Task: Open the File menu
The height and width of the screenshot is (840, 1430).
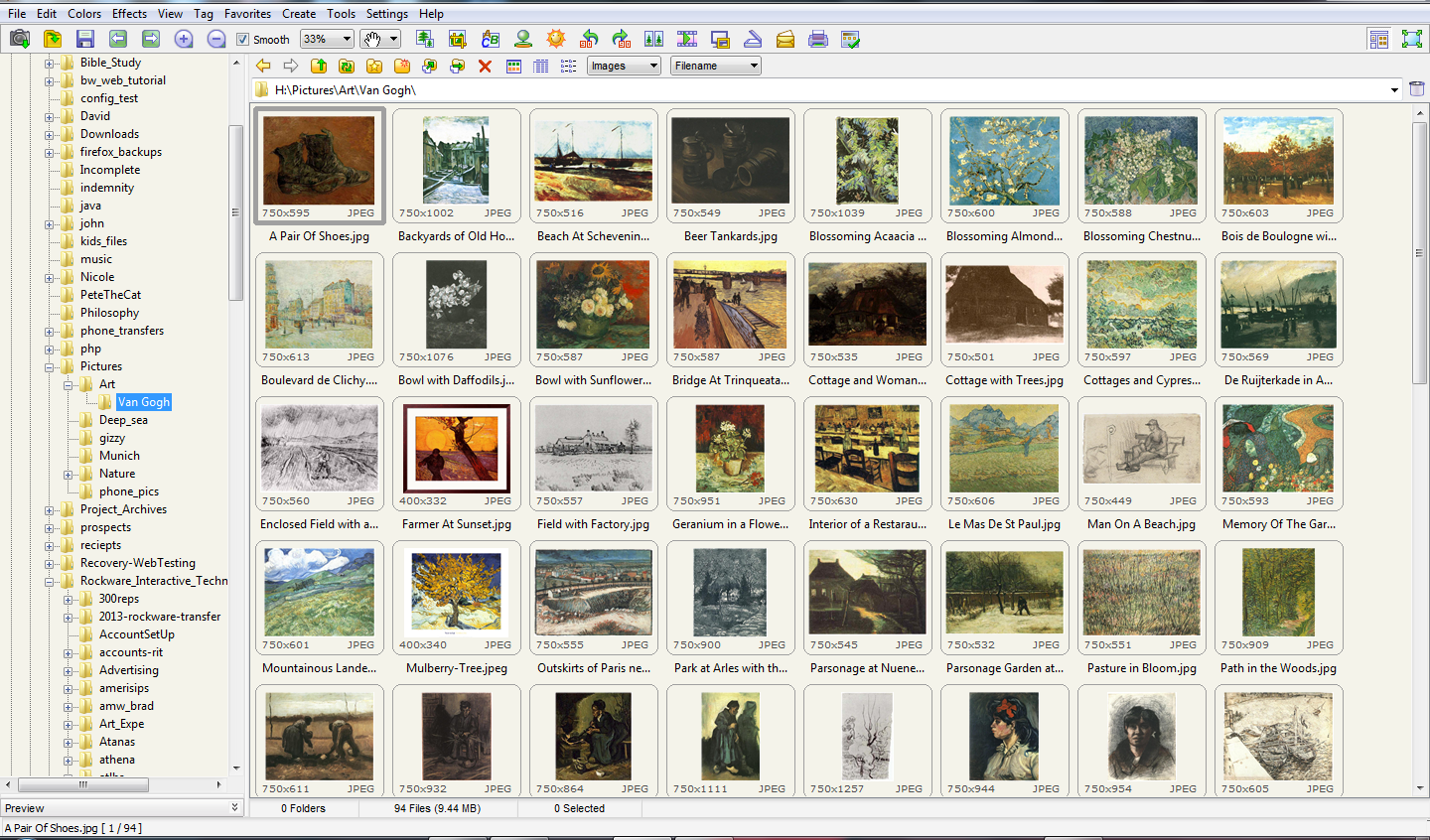Action: pyautogui.click(x=17, y=13)
